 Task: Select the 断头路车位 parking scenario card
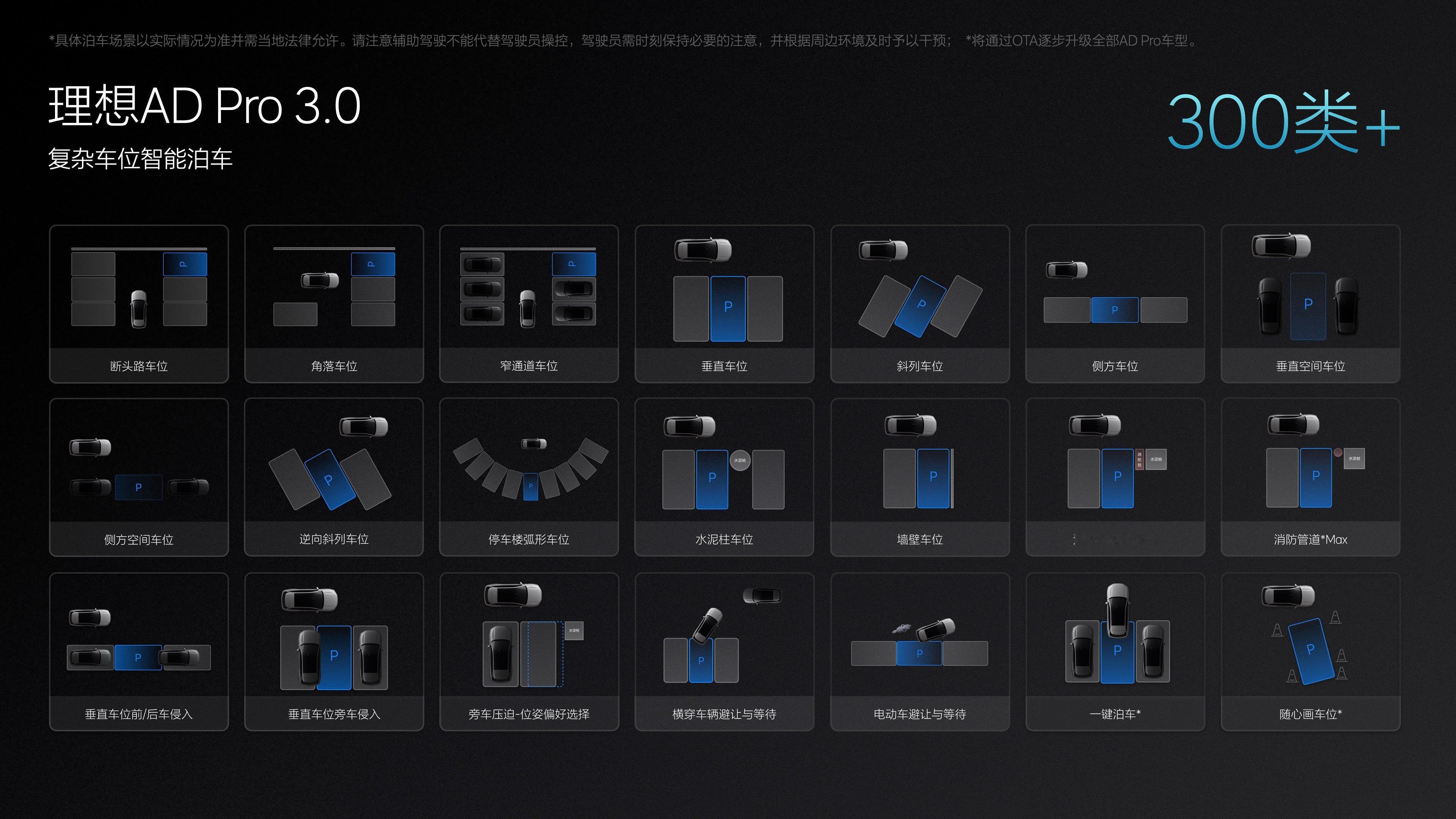pos(139,304)
